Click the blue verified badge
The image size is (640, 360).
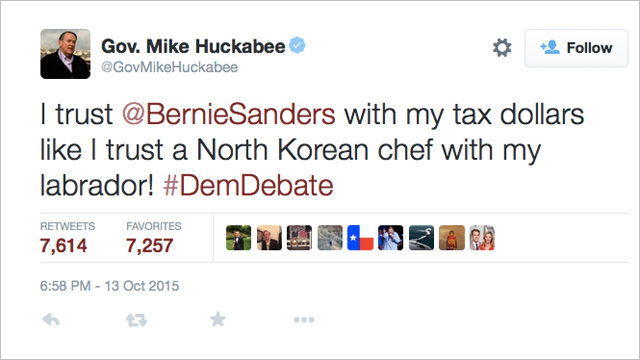coord(297,45)
